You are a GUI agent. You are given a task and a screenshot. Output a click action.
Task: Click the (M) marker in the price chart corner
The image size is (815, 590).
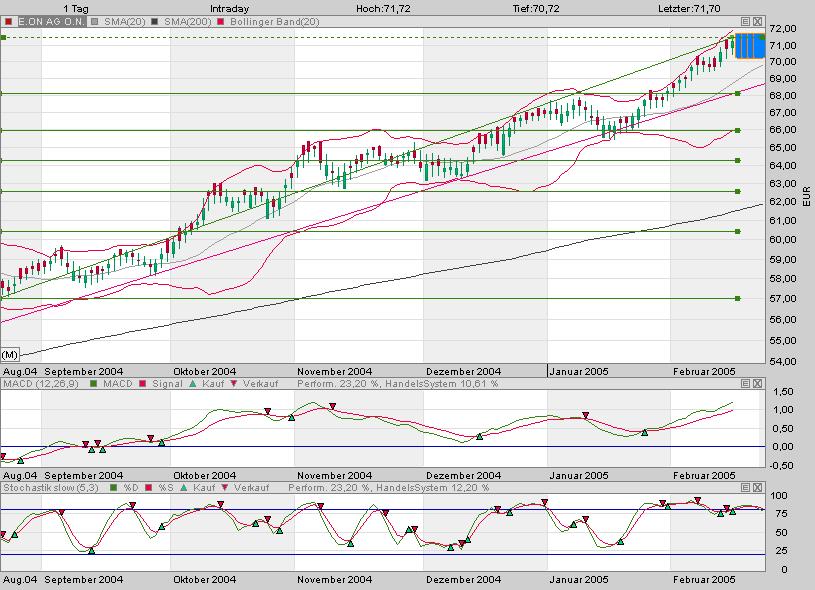coord(10,355)
